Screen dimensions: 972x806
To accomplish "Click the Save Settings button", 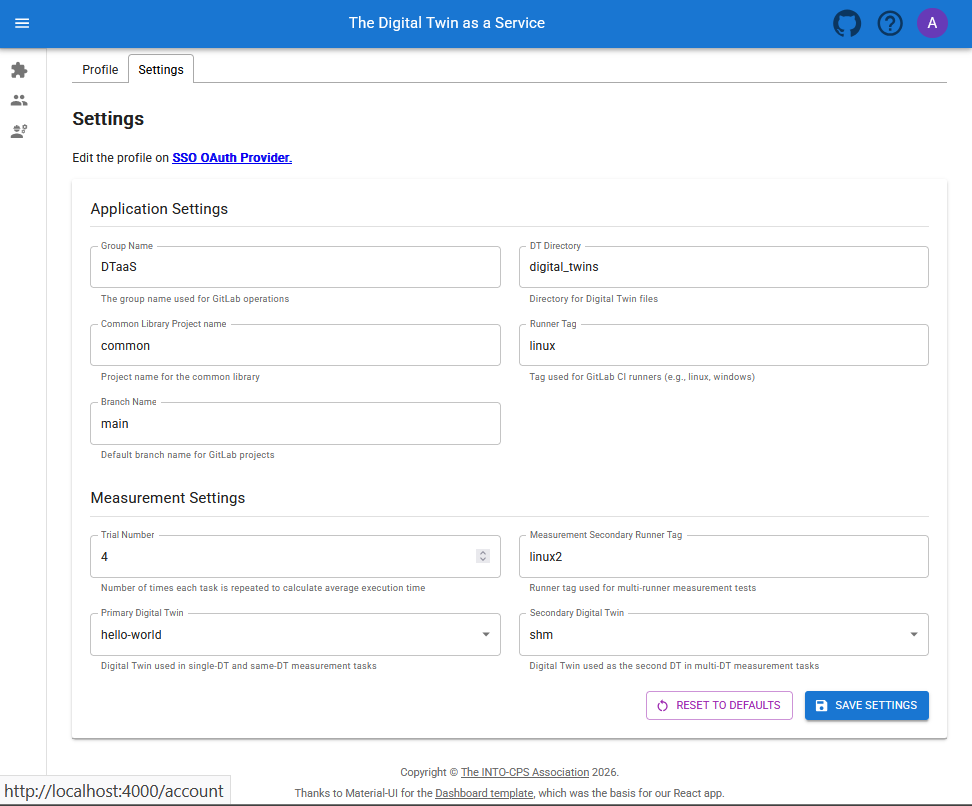I will [867, 706].
